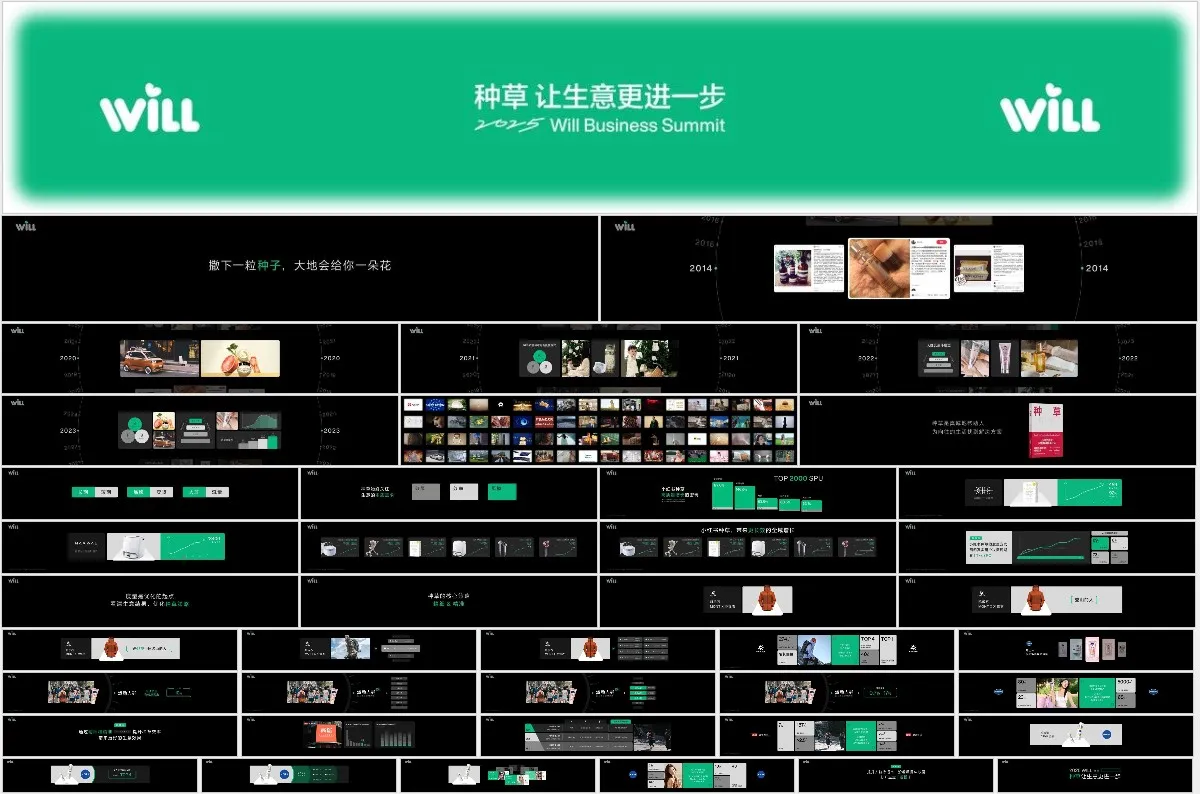1200x794 pixels.
Task: Open last-row slide with photo collage beside shoe
Action: click(498, 775)
